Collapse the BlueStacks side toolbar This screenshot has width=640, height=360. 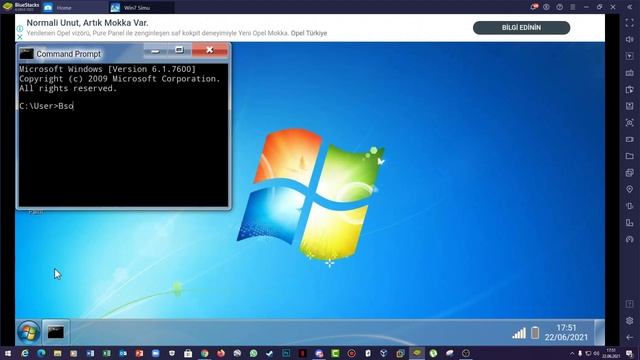pos(629,7)
